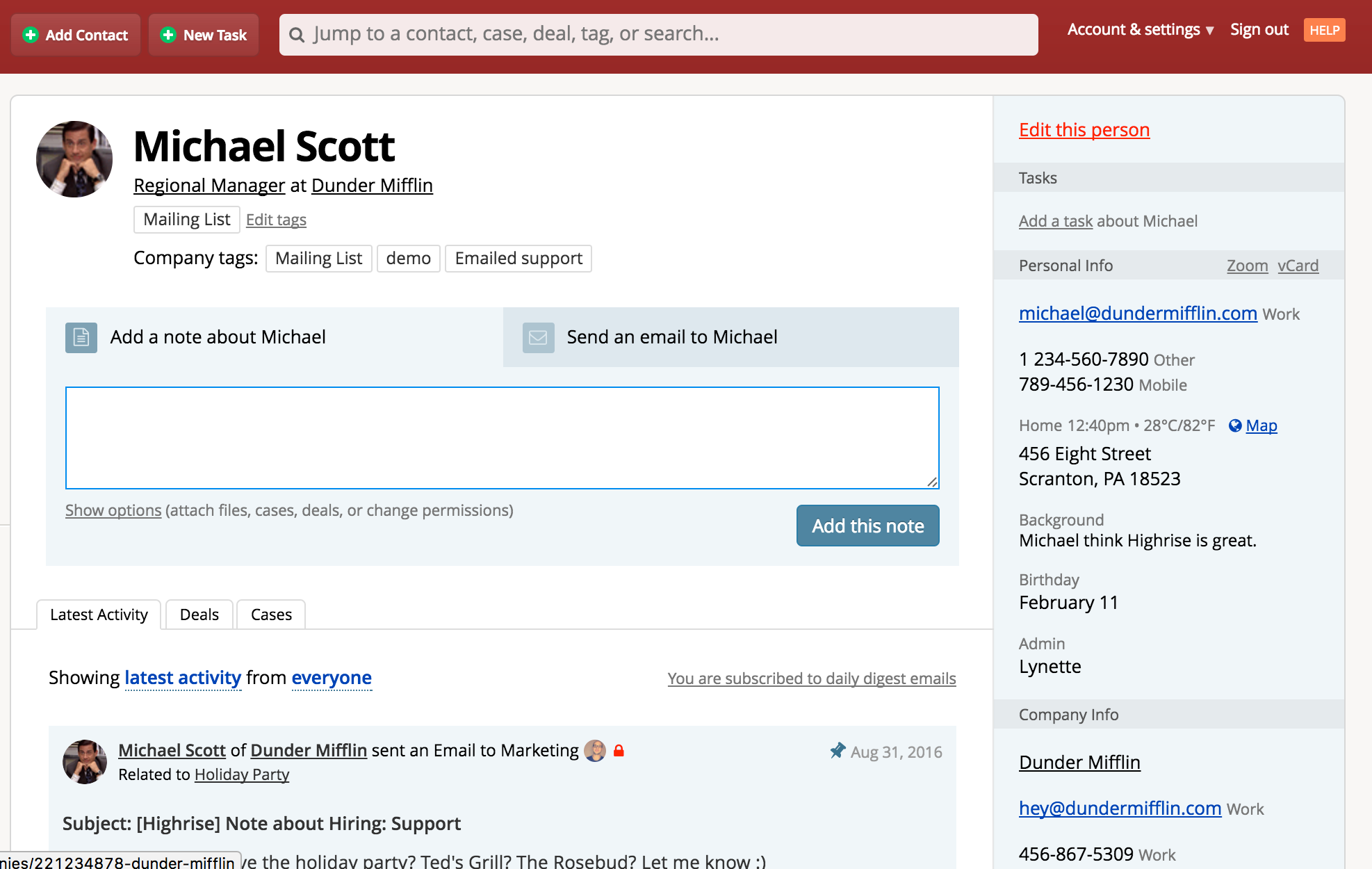Click the globe icon next to Map
The image size is (1372, 869).
pyautogui.click(x=1235, y=425)
